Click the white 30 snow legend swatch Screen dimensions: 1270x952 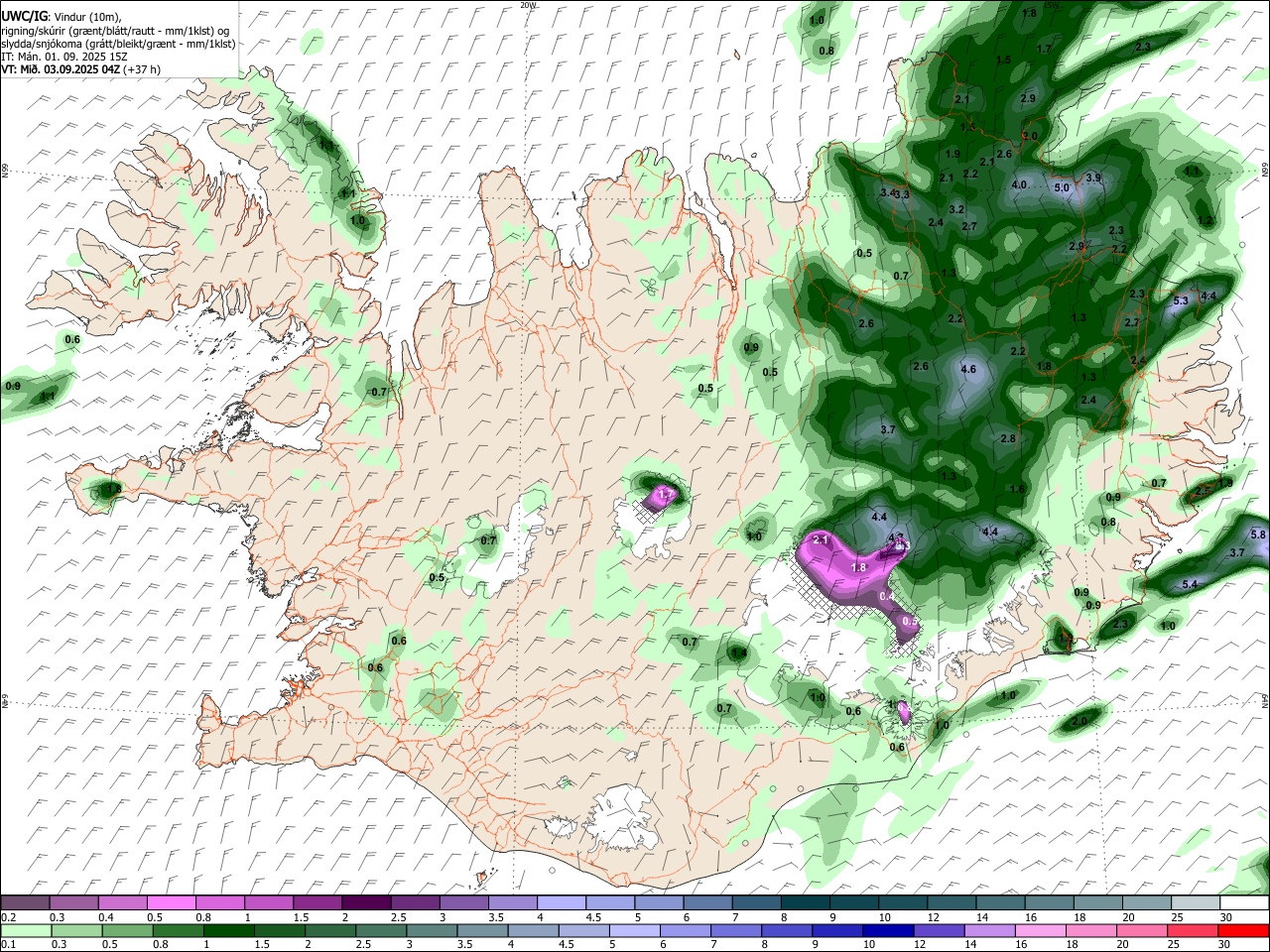pyautogui.click(x=1244, y=903)
